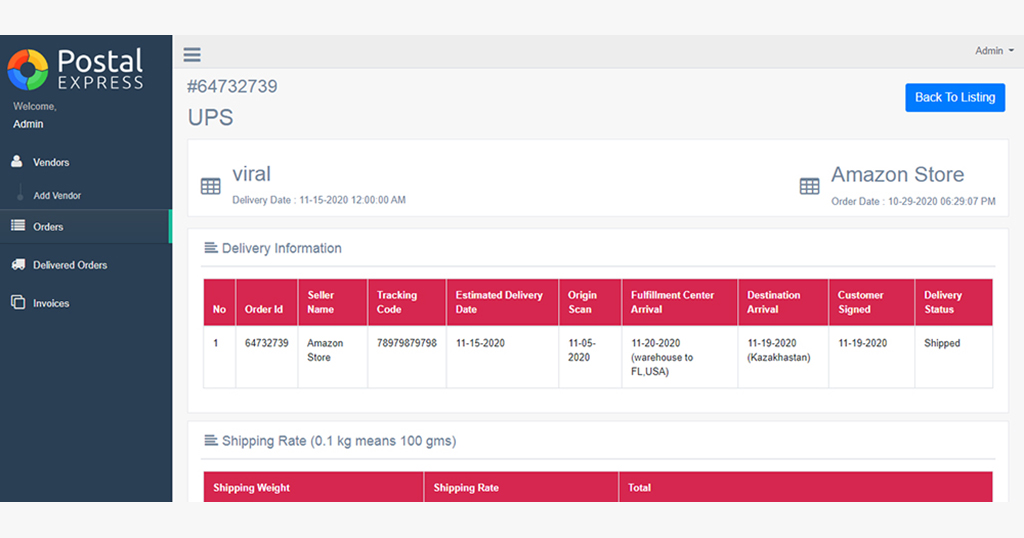
Task: Click the table icon beside Amazon Store
Action: 809,186
